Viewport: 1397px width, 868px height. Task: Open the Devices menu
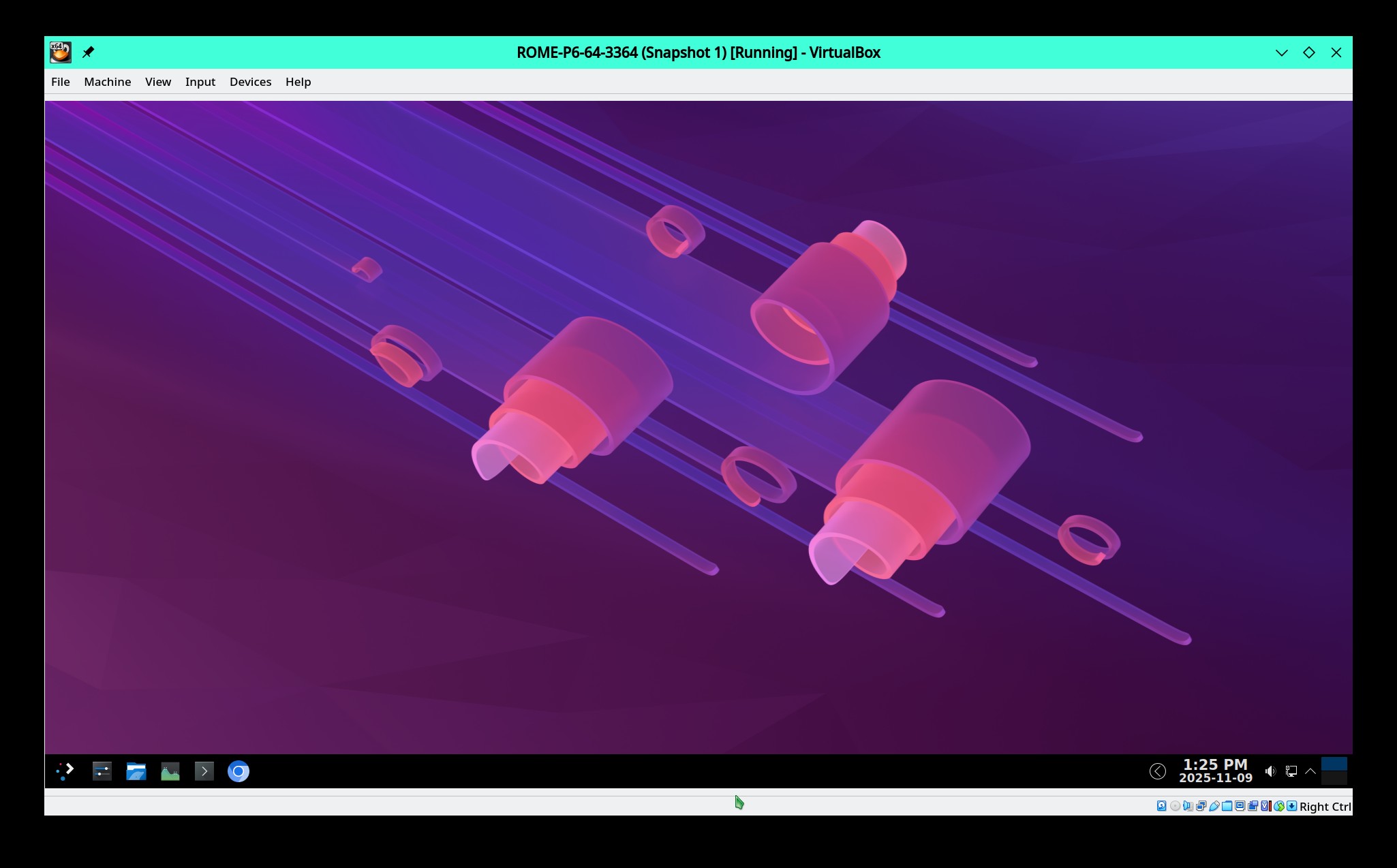pos(250,82)
